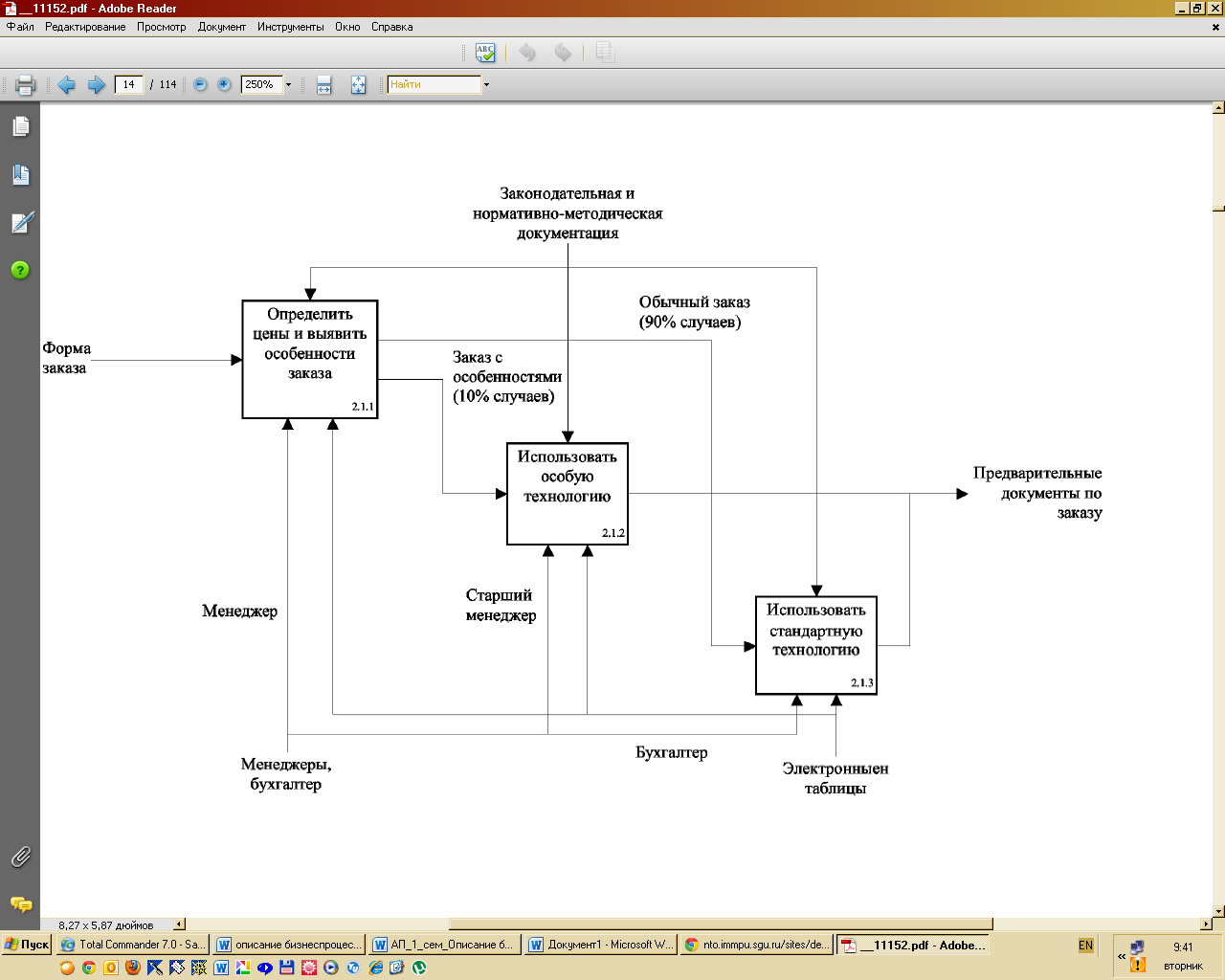
Task: Switch to the Документ1 - Microsoft Word taskbar button
Action: 601,945
